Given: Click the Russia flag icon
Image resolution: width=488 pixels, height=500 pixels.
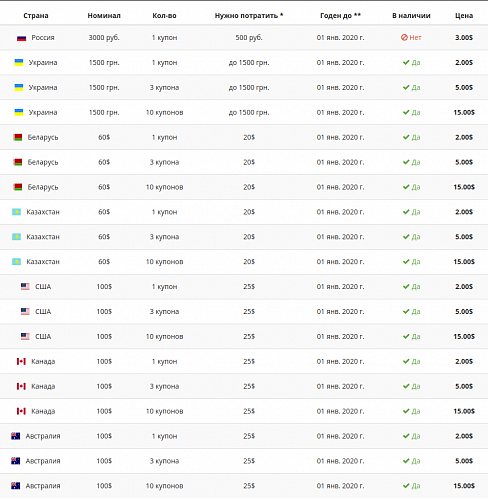Looking at the screenshot, I should click(x=21, y=38).
